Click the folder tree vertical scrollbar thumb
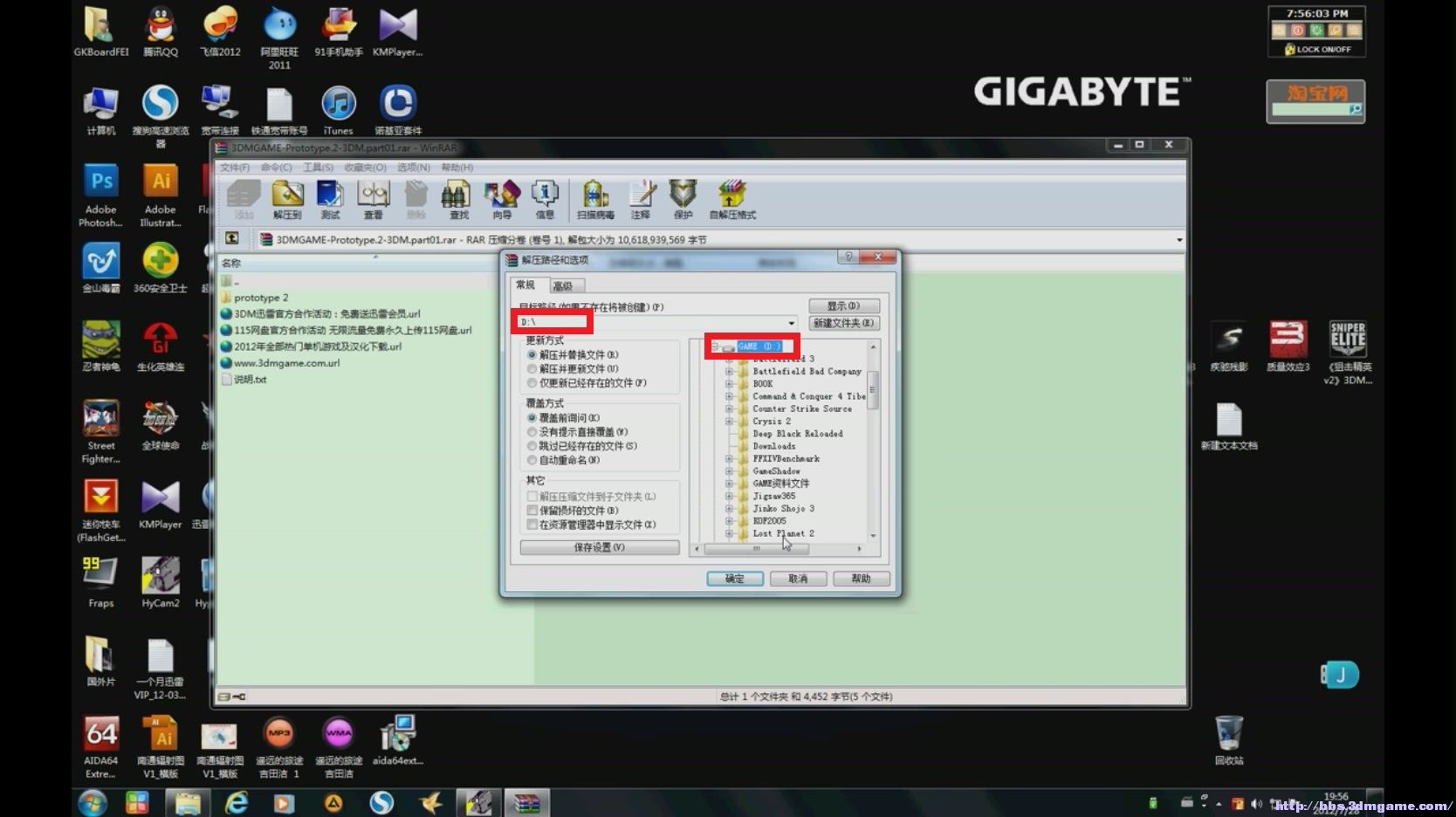The height and width of the screenshot is (817, 1456). 872,389
